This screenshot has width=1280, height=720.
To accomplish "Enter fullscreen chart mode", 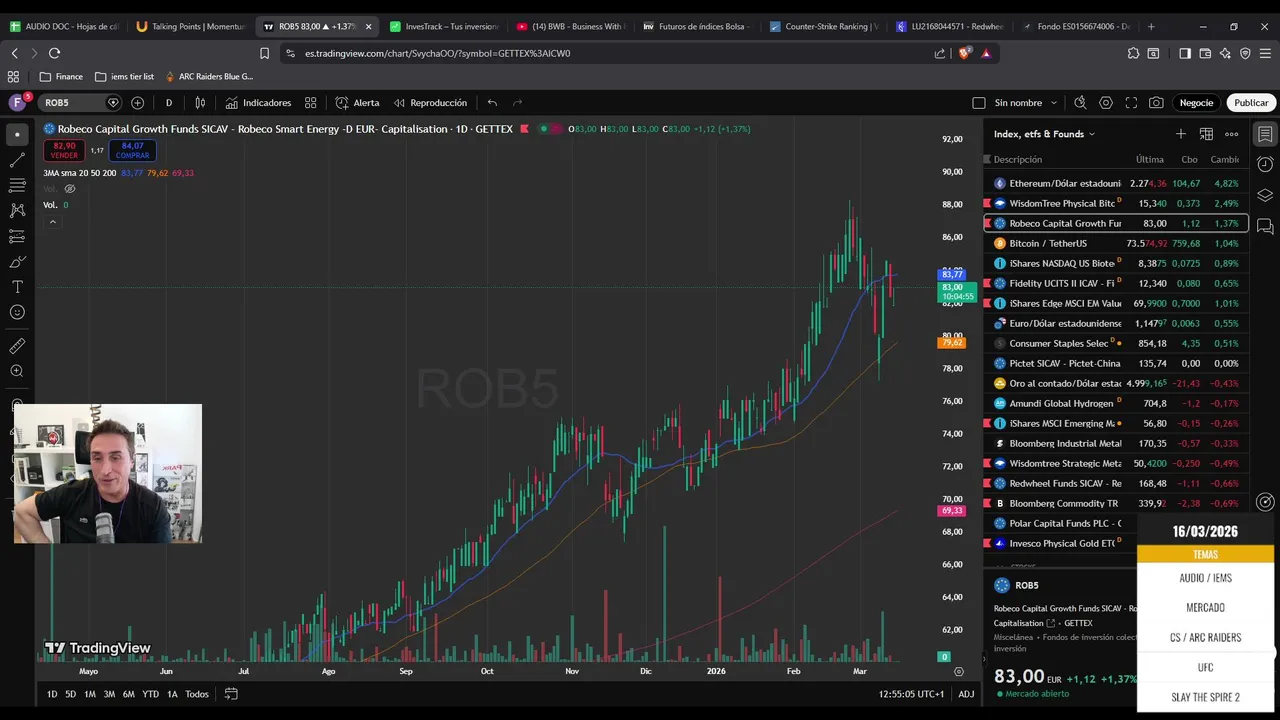I will (x=1131, y=103).
